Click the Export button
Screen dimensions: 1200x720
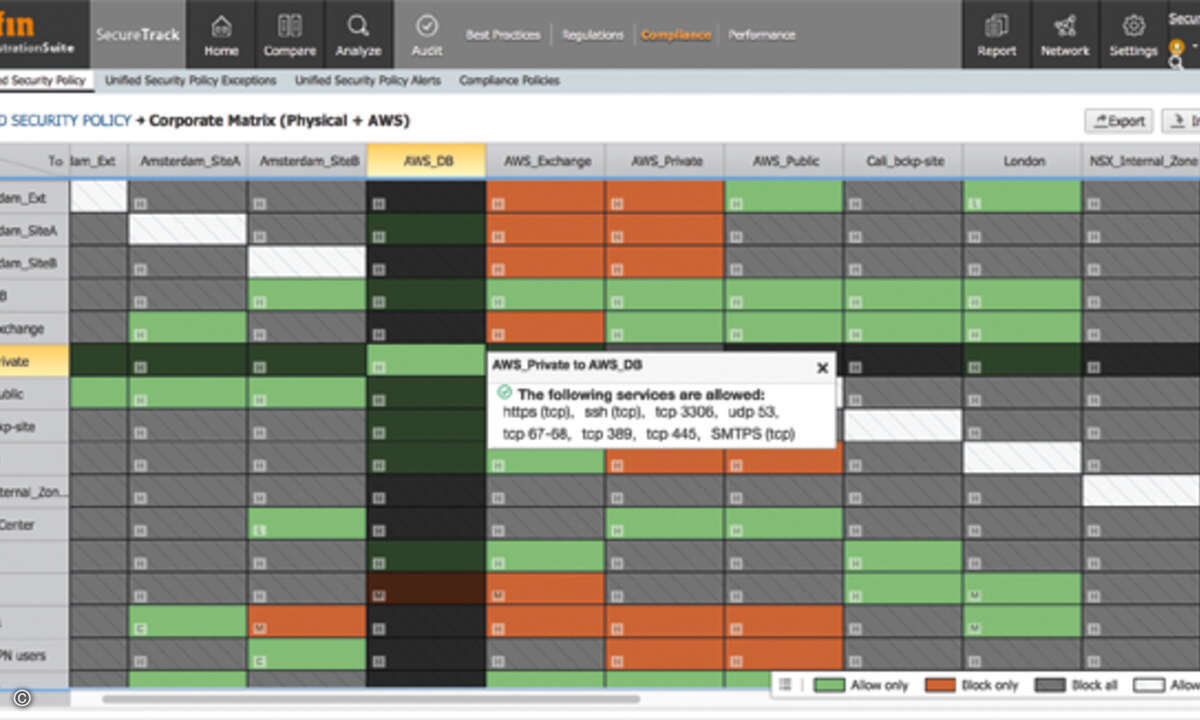pyautogui.click(x=1119, y=121)
